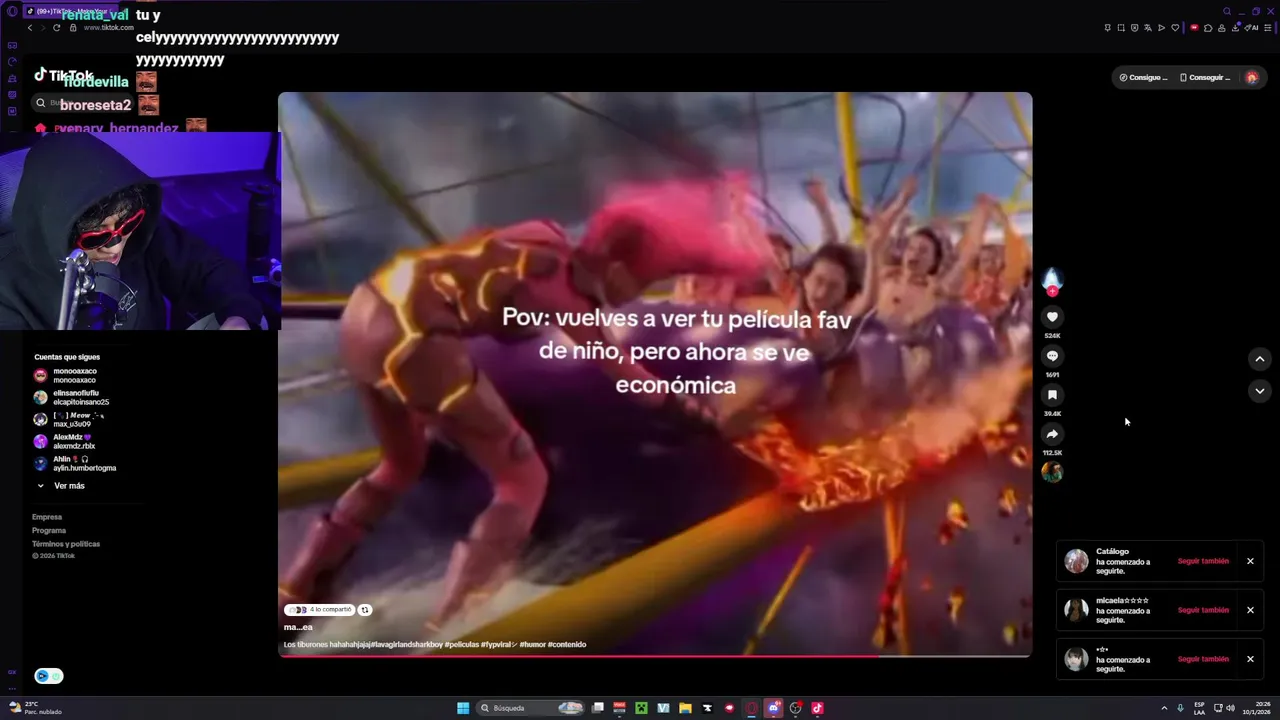This screenshot has height=720, width=1280.
Task: Click the pill switch above the weather widget
Action: coord(49,676)
